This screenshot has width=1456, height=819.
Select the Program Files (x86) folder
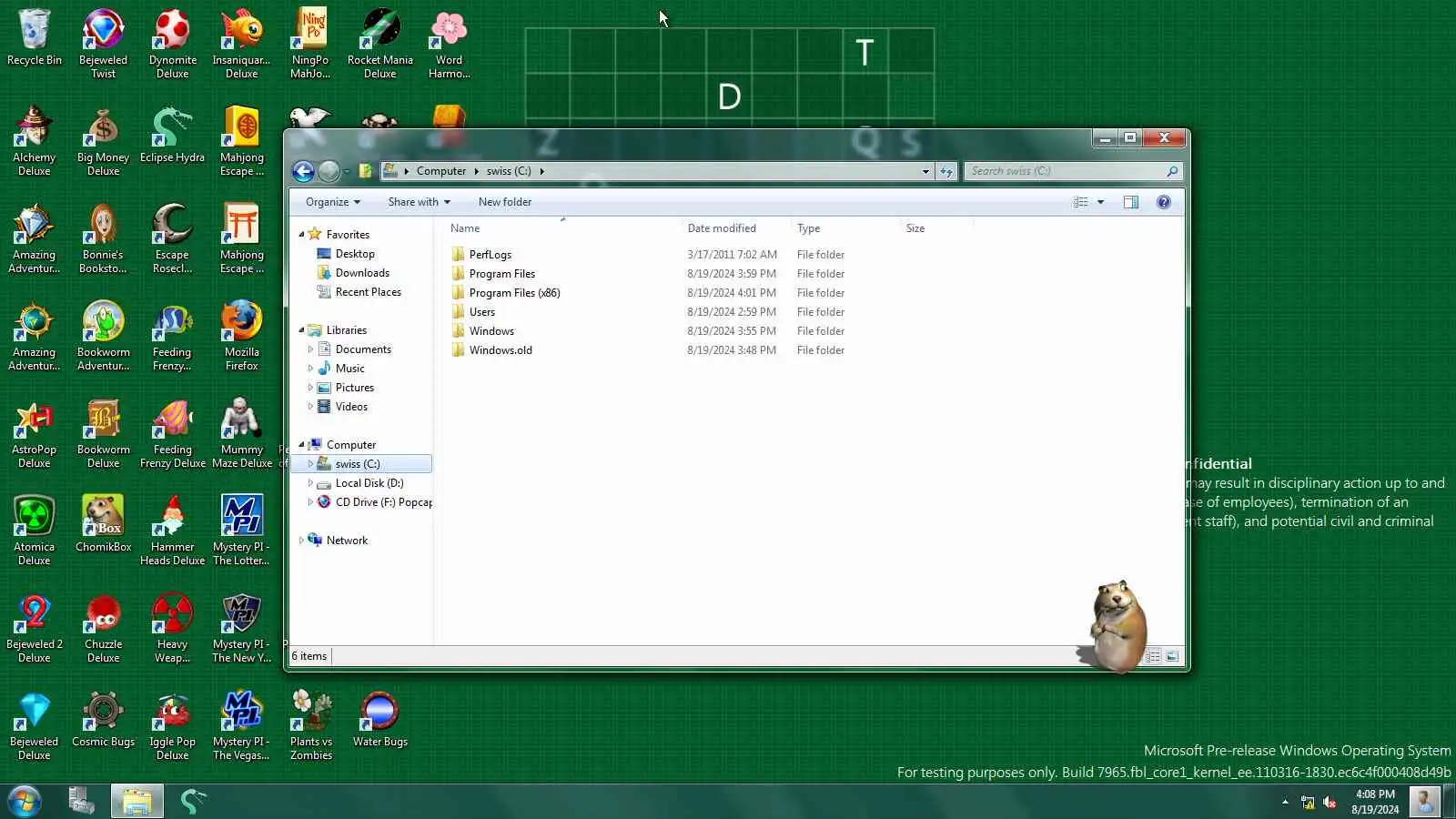point(514,293)
